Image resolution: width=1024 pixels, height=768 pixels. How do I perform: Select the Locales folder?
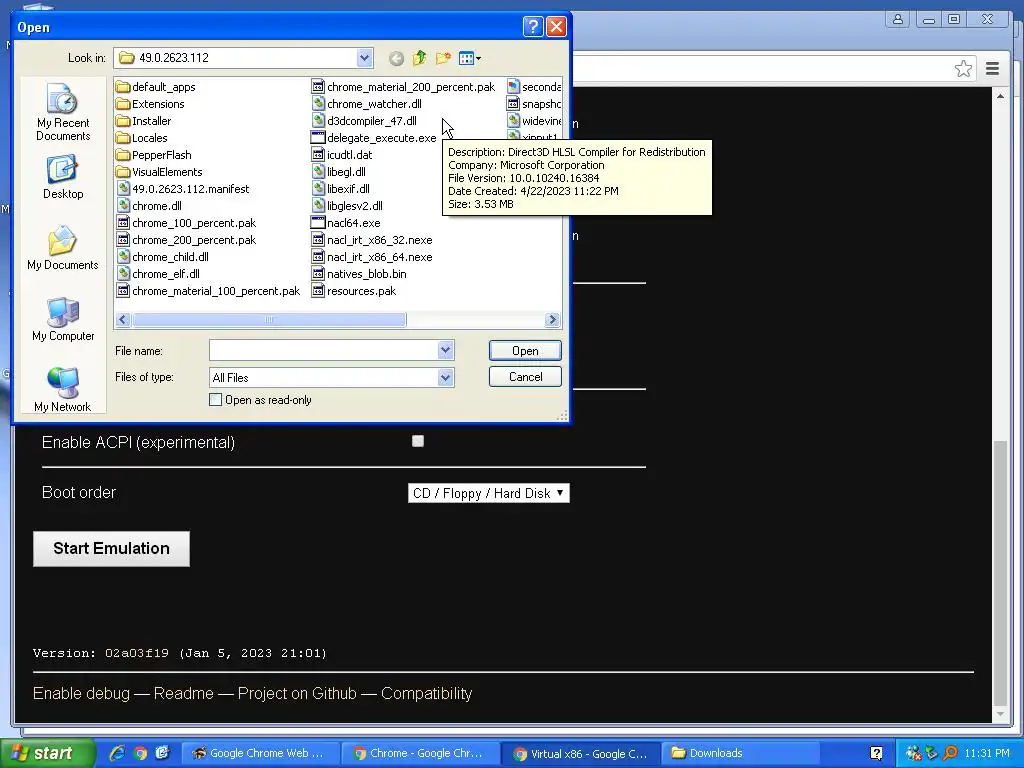click(x=142, y=138)
